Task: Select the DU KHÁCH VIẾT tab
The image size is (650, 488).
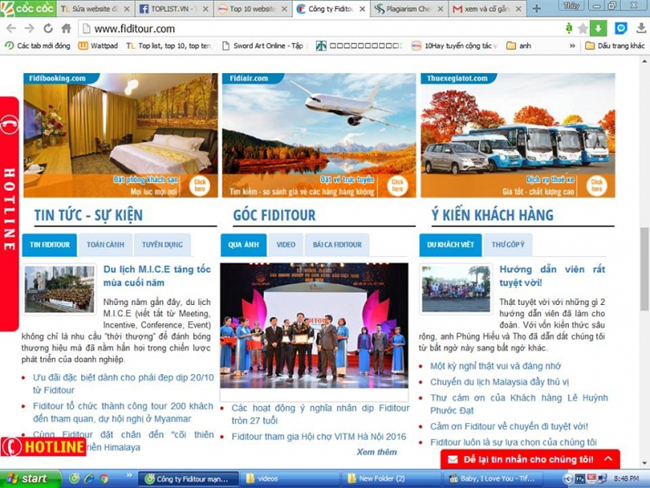Action: click(x=450, y=245)
